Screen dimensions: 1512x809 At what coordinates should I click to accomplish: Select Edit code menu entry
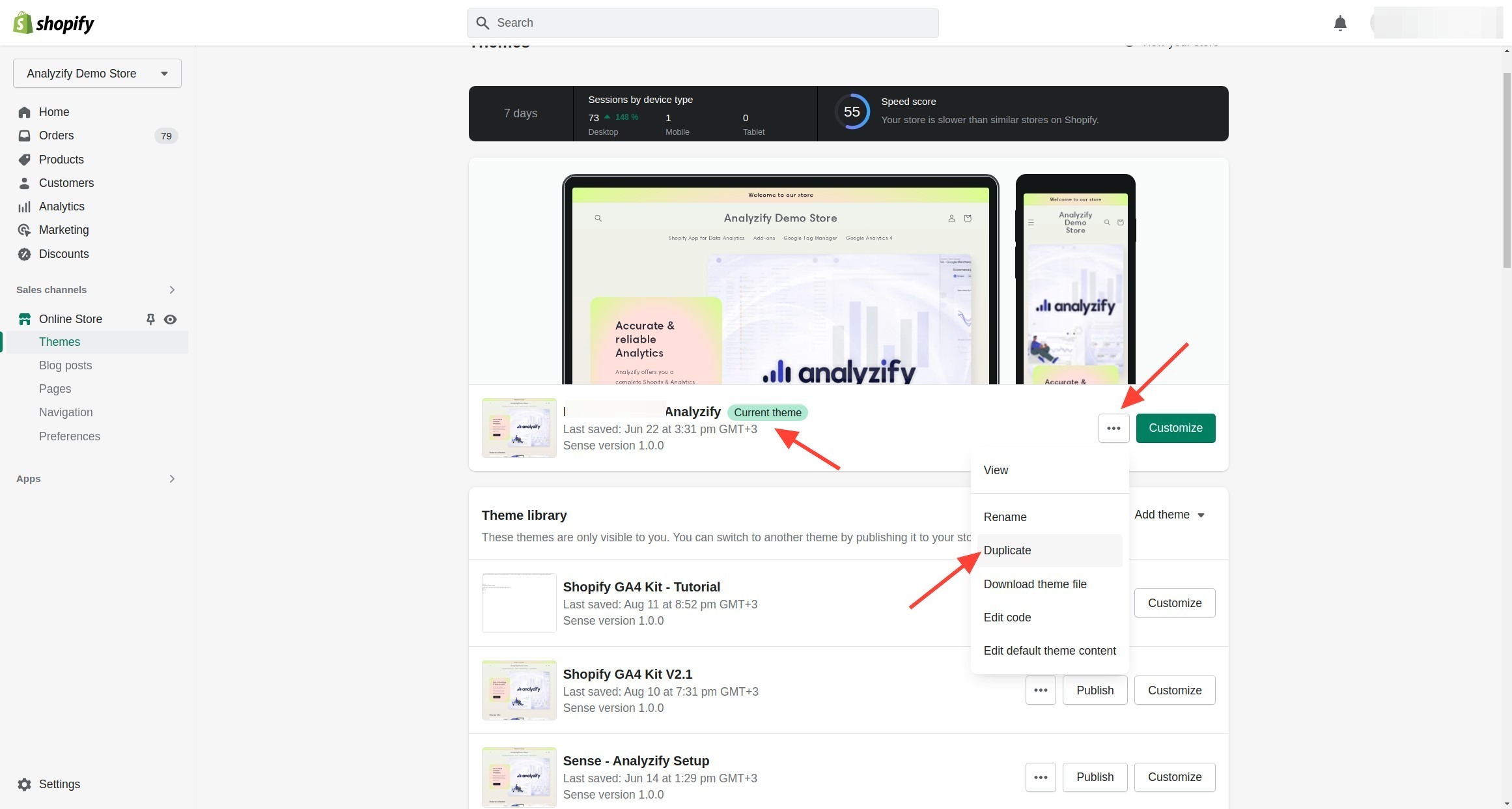(x=1007, y=617)
